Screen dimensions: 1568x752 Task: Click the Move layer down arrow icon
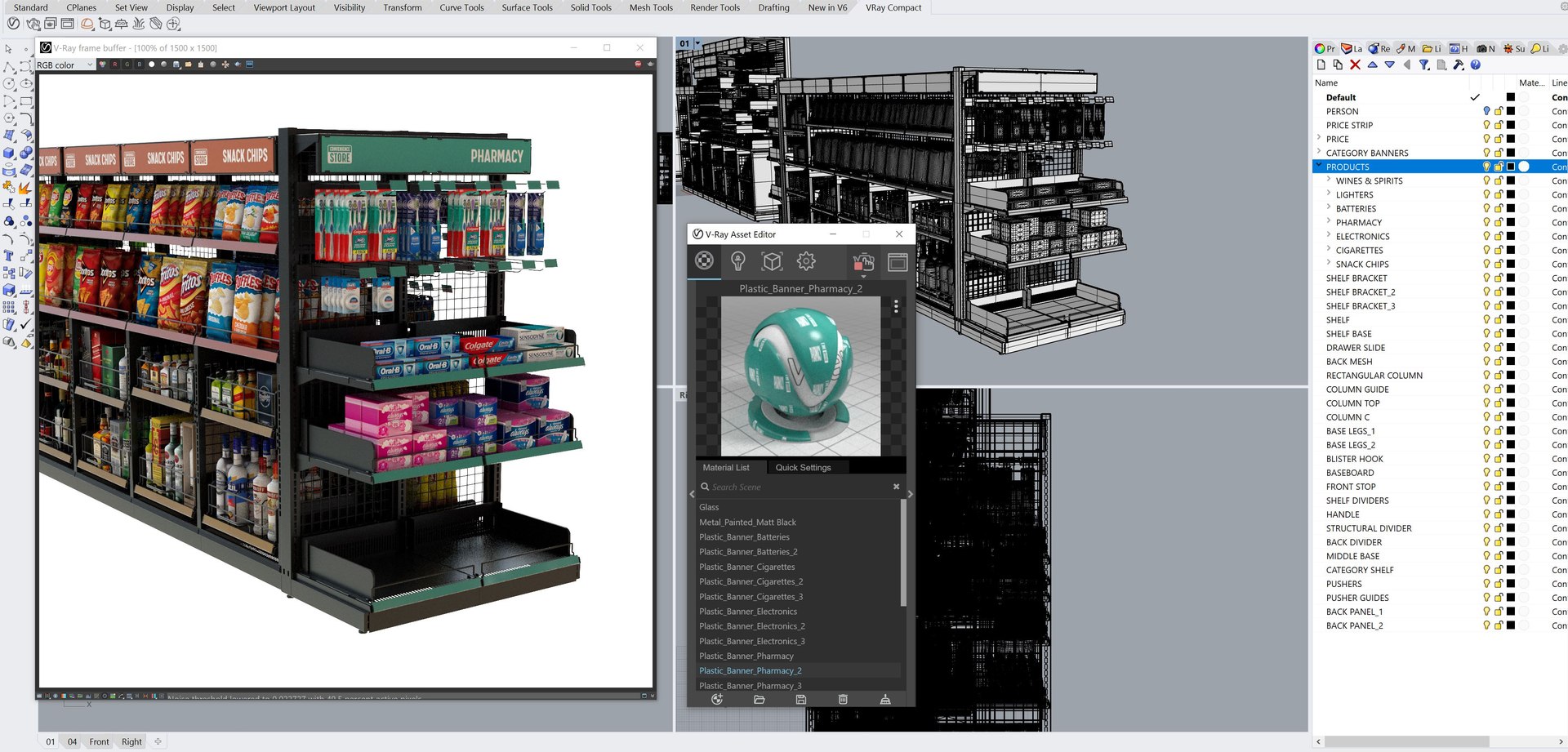click(1389, 65)
